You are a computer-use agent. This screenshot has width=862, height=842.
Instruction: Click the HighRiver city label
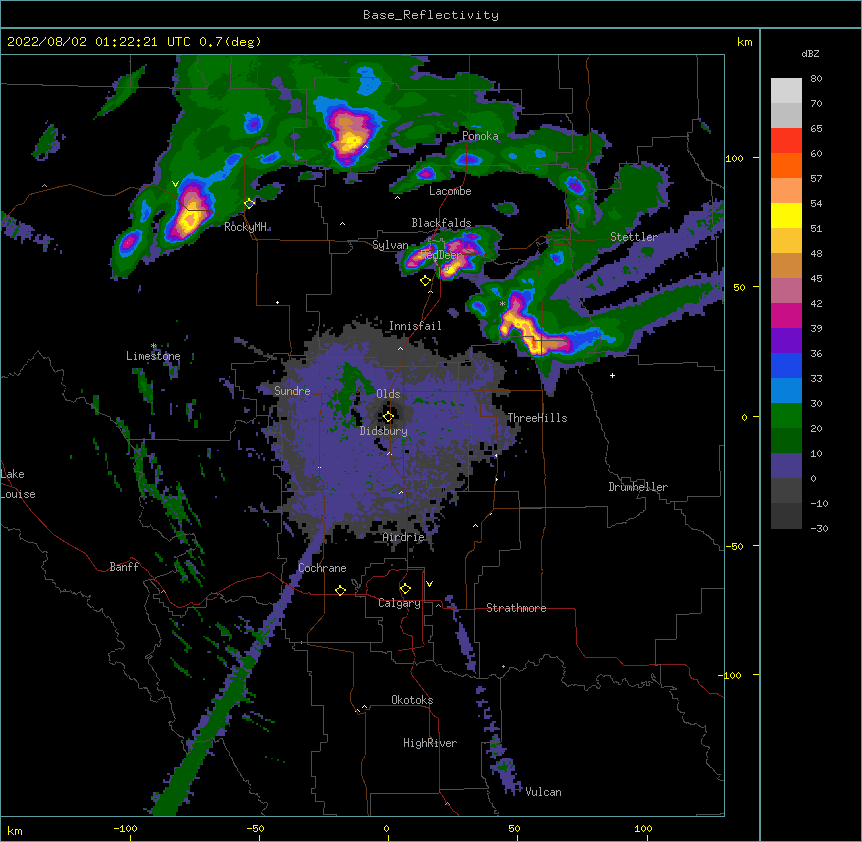click(430, 743)
